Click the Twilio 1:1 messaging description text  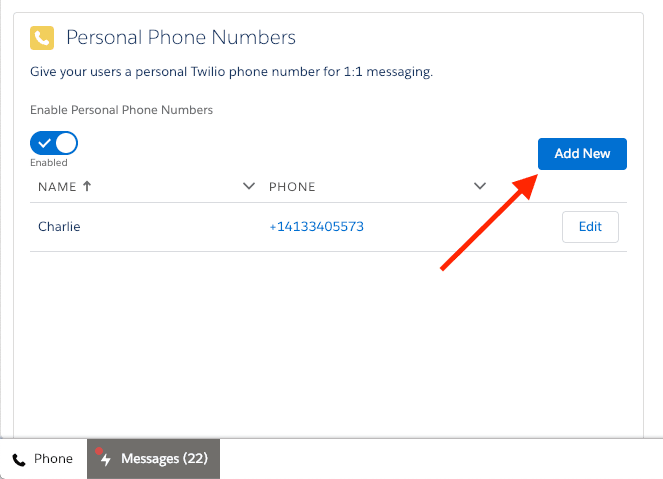coord(231,72)
